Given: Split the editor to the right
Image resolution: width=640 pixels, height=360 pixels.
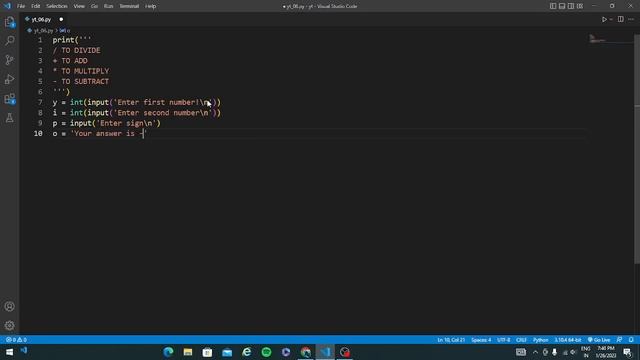Looking at the screenshot, I should pos(620,19).
